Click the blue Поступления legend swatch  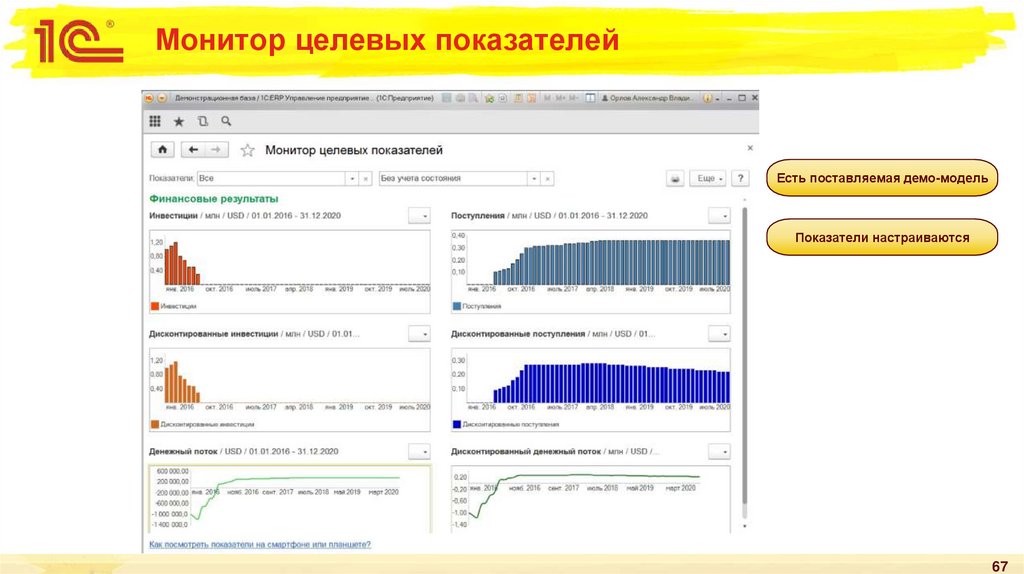click(x=456, y=306)
